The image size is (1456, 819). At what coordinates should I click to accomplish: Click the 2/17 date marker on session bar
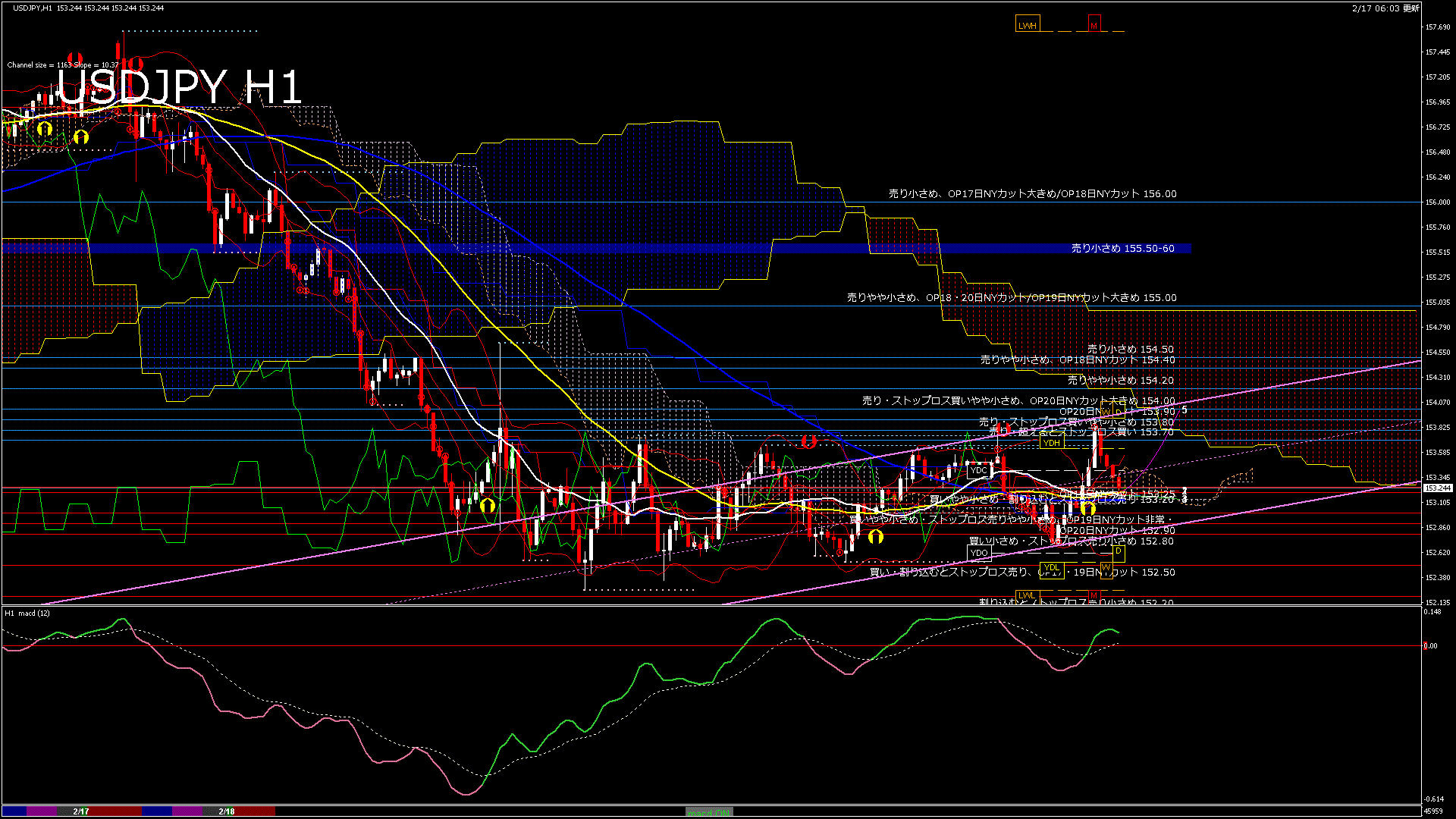click(81, 811)
